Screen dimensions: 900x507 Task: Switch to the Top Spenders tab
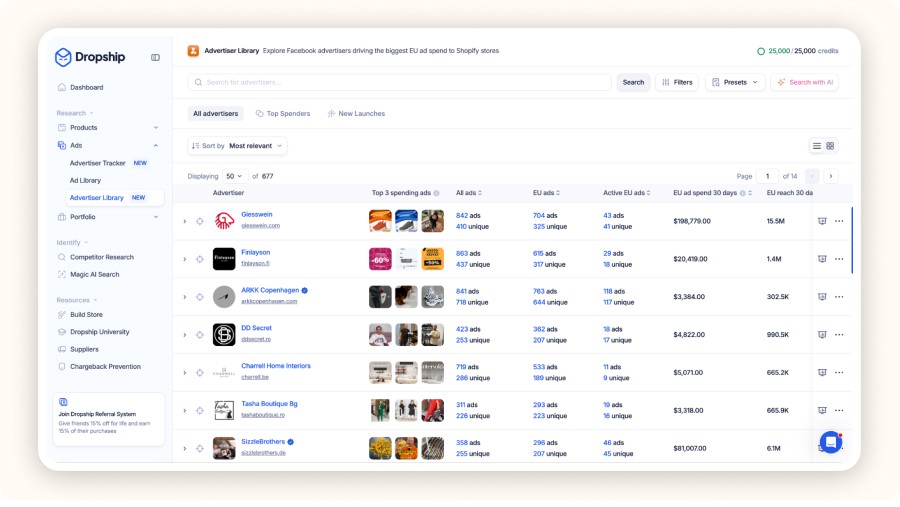point(283,114)
